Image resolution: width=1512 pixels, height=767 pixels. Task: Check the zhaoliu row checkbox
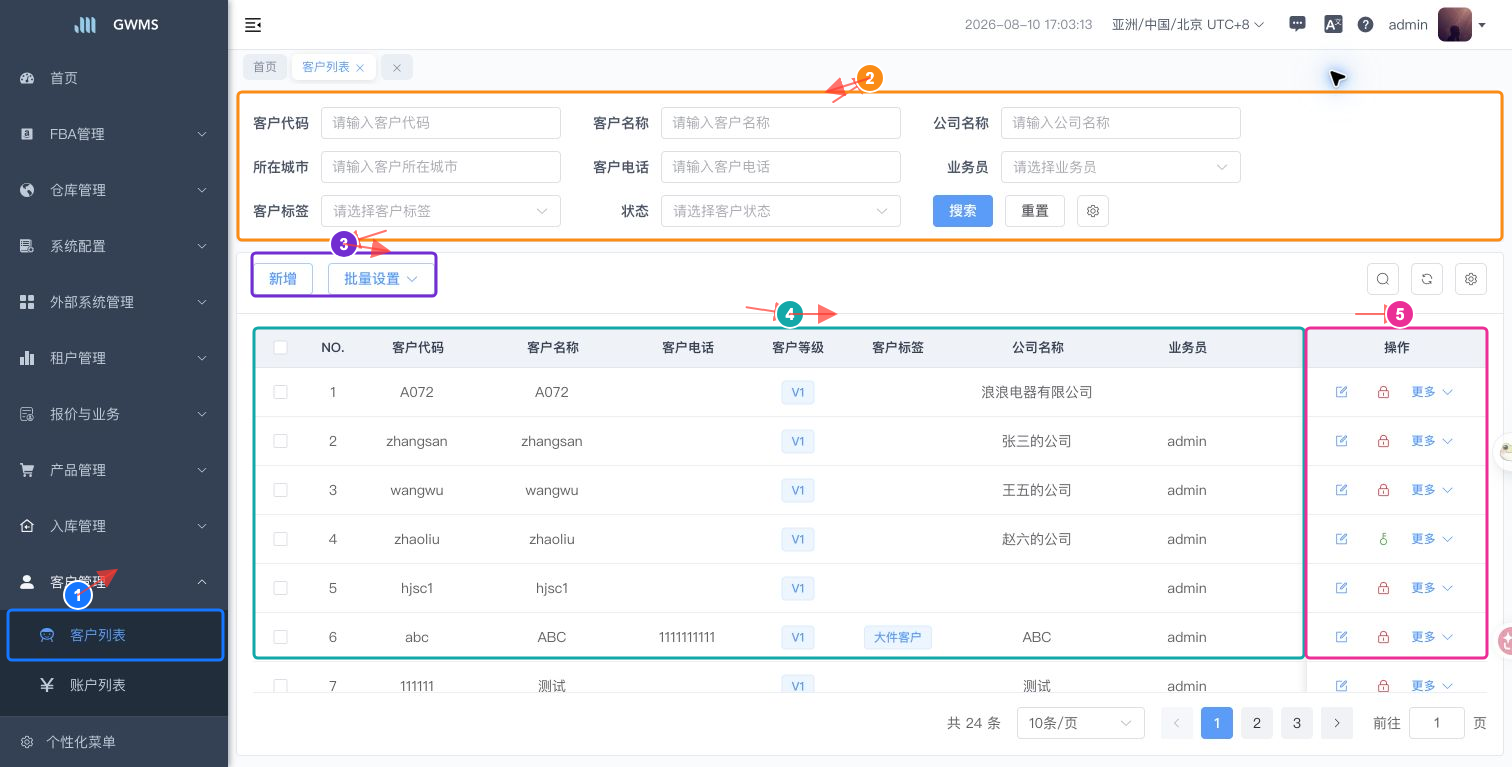(280, 539)
